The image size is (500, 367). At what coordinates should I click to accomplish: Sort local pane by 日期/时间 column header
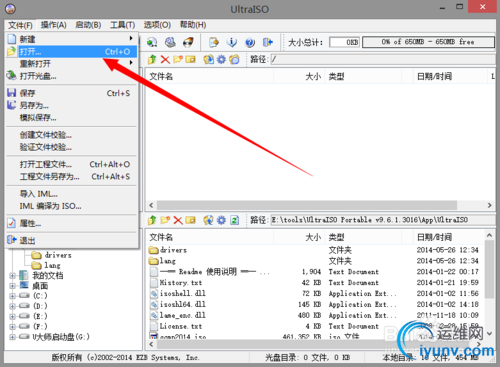[x=448, y=237]
